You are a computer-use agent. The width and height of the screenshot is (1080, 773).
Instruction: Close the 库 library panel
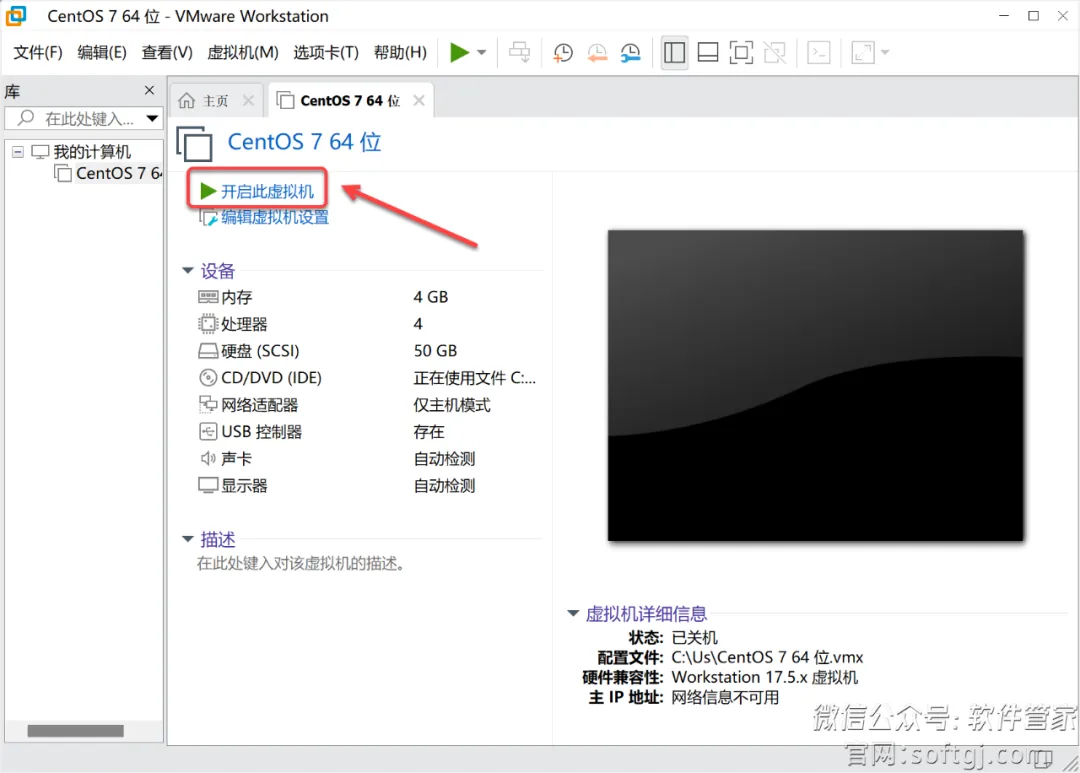coord(149,90)
